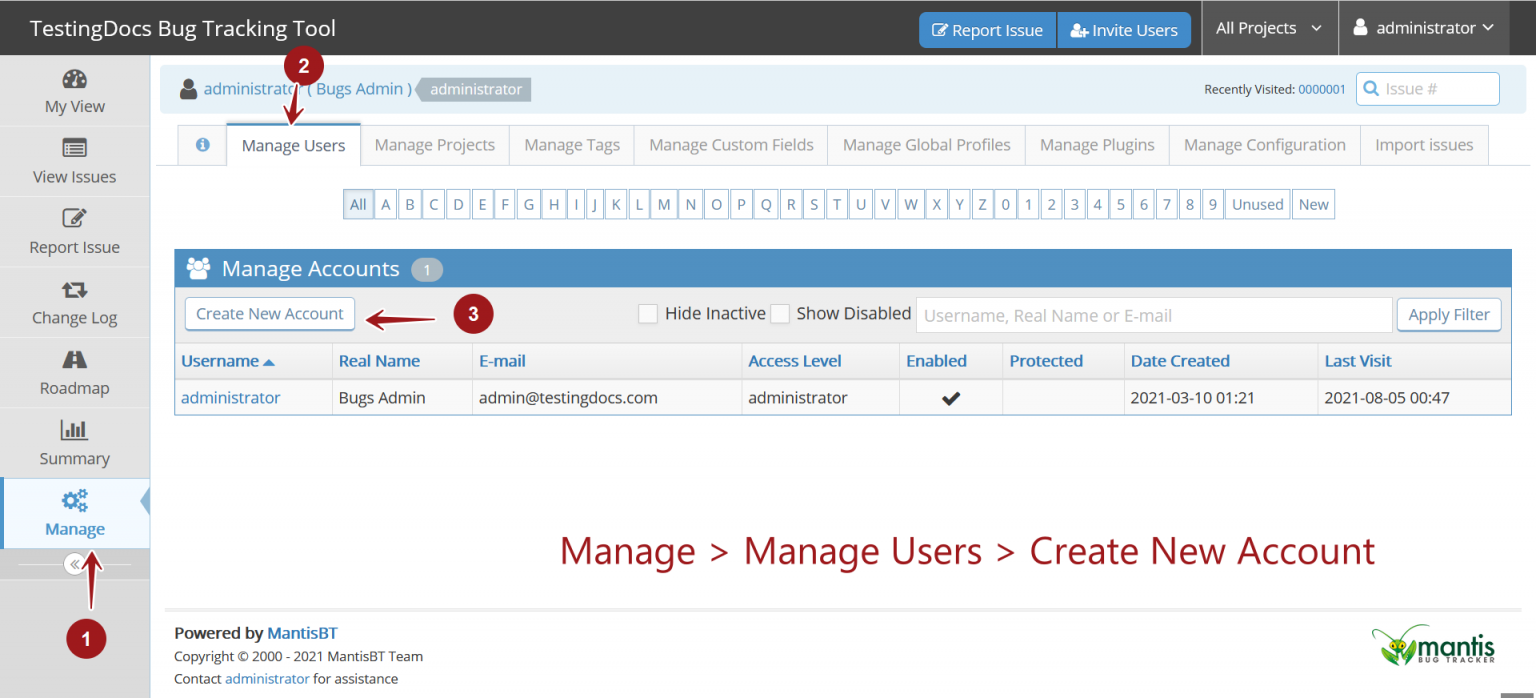Open the Roadmap sidebar icon
The image size is (1536, 698).
pyautogui.click(x=75, y=360)
